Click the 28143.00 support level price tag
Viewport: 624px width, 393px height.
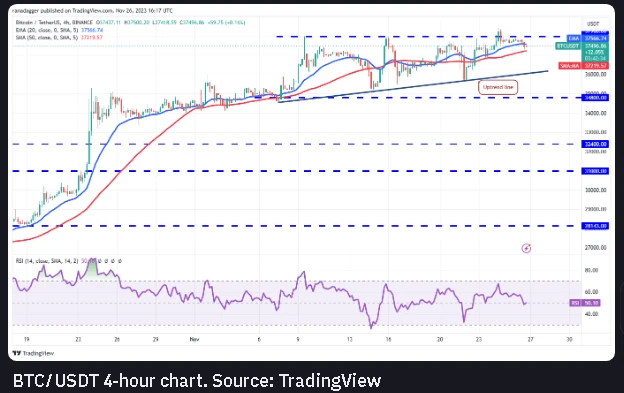(x=595, y=226)
